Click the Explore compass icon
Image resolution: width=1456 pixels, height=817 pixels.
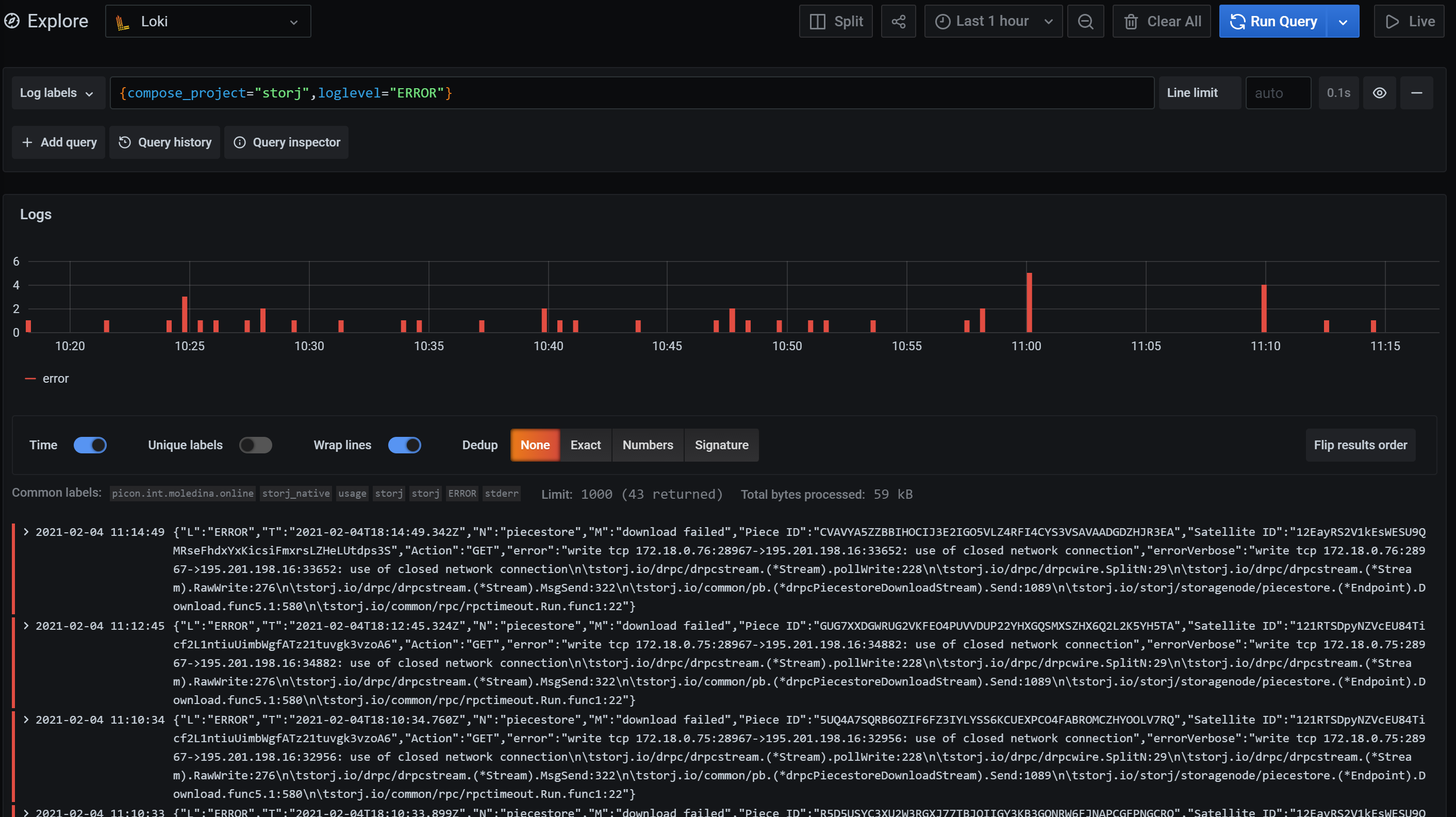pyautogui.click(x=12, y=22)
